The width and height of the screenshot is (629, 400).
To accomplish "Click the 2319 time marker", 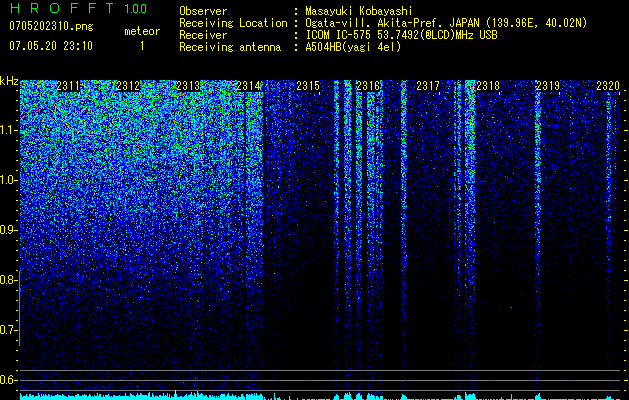I will tap(548, 86).
